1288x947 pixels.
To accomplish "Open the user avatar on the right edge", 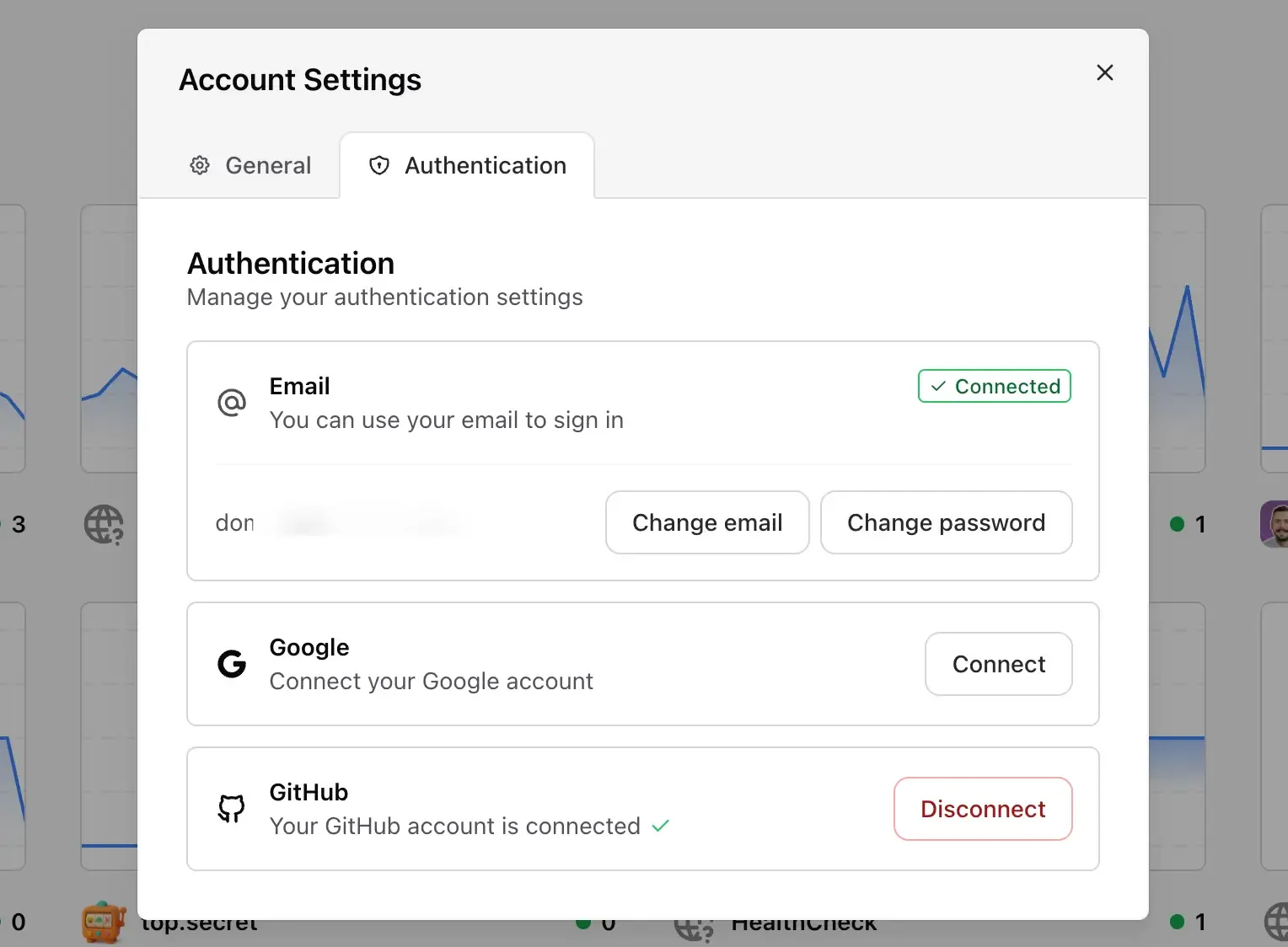I will (1275, 523).
